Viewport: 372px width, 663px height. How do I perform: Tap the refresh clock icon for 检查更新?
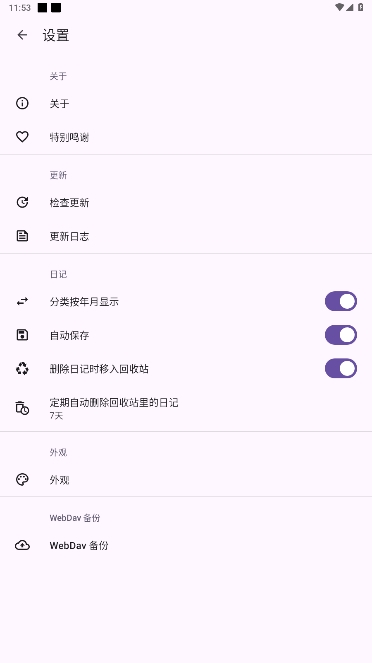point(22,203)
